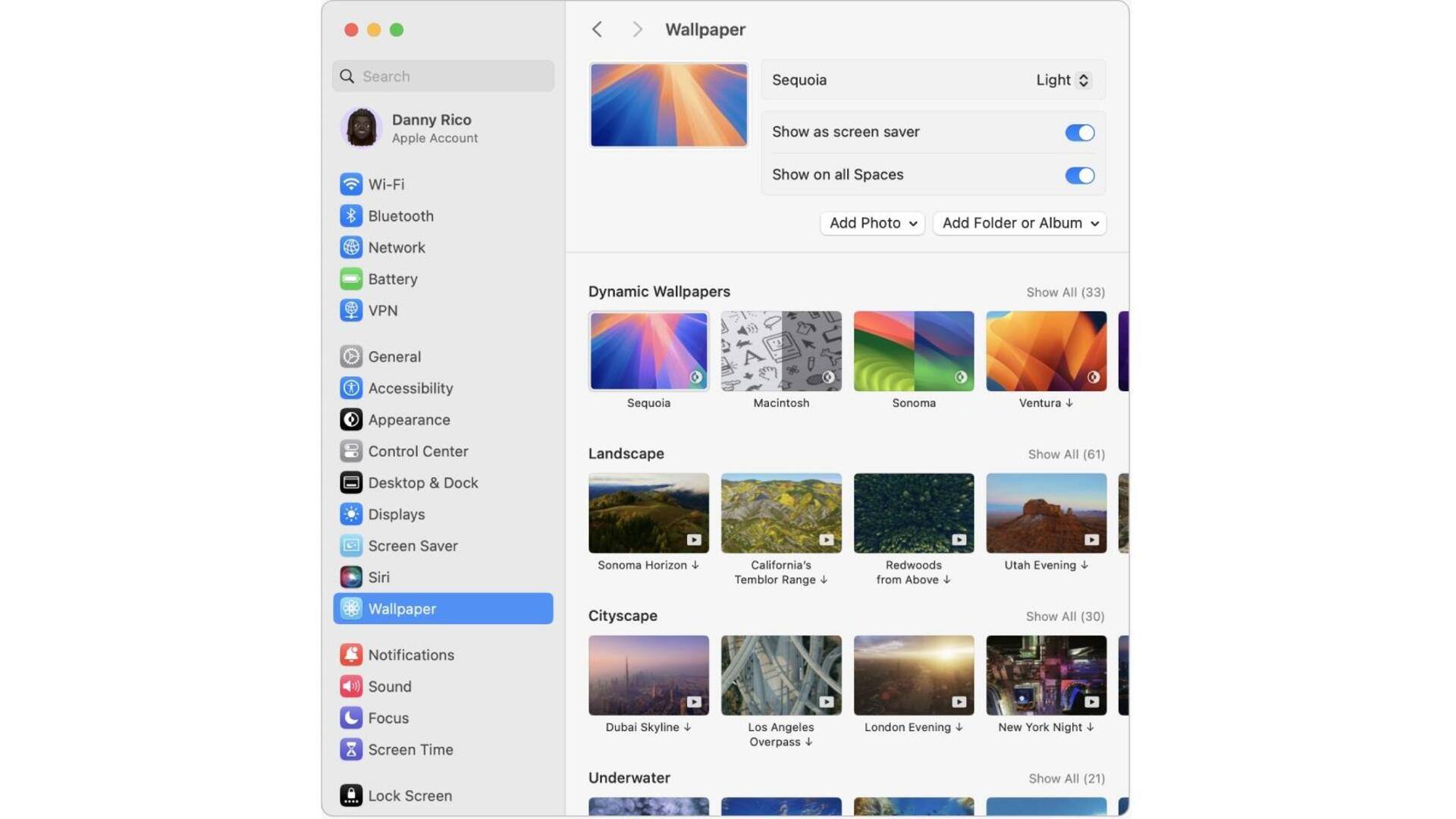1456x819 pixels.
Task: Click the Appearance sidebar icon
Action: pos(350,419)
